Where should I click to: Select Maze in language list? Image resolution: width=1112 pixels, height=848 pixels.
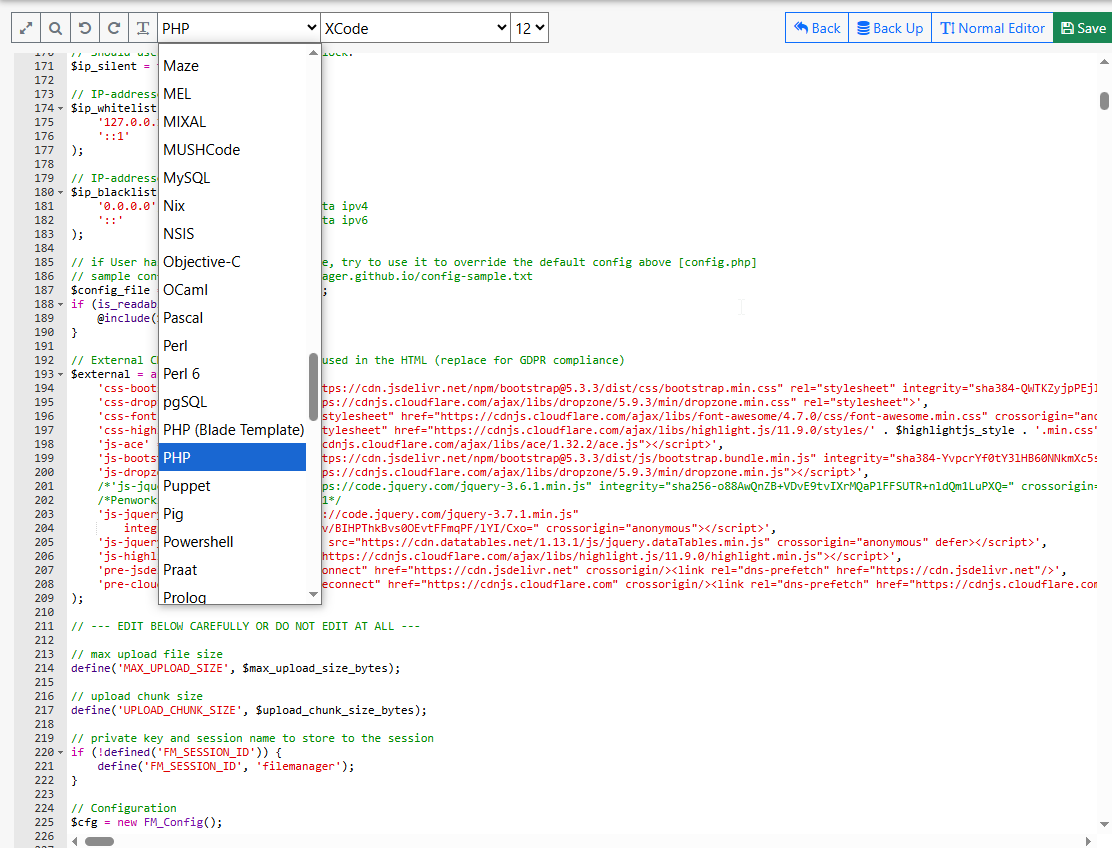click(x=233, y=66)
